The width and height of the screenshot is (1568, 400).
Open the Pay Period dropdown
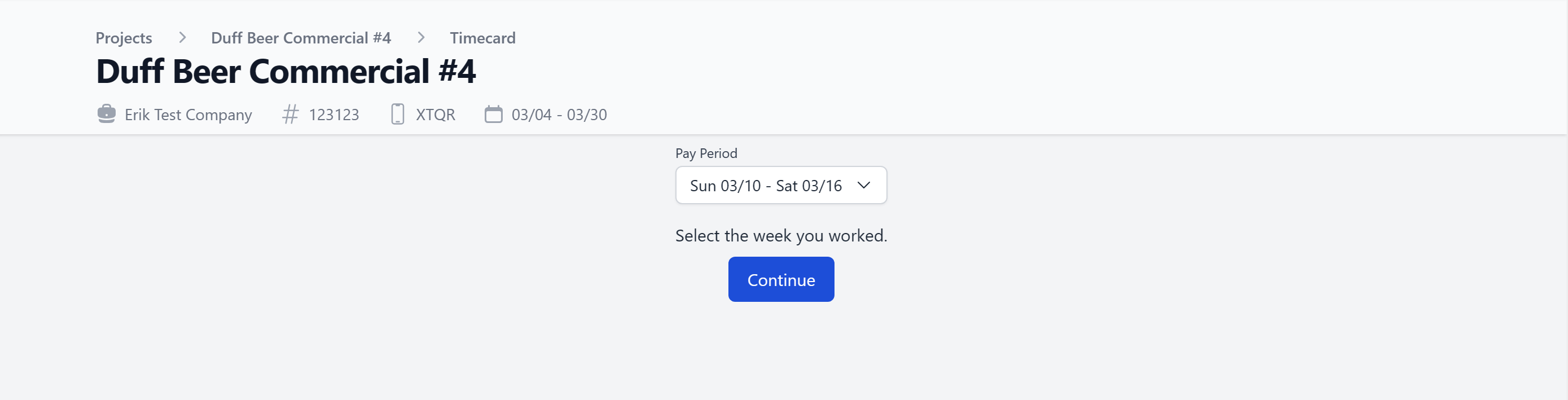pos(781,185)
